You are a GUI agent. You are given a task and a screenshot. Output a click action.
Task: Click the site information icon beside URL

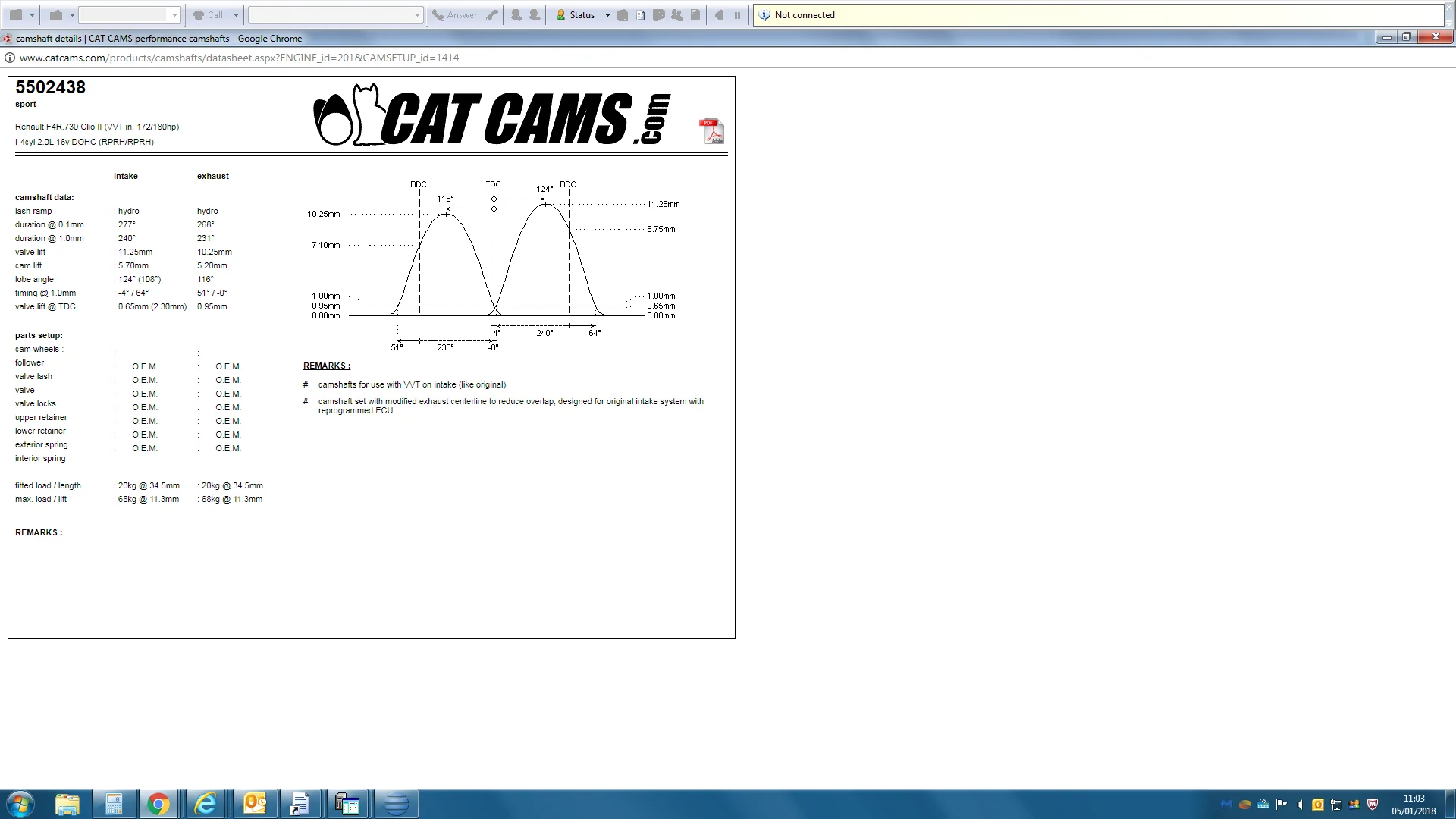click(x=10, y=58)
